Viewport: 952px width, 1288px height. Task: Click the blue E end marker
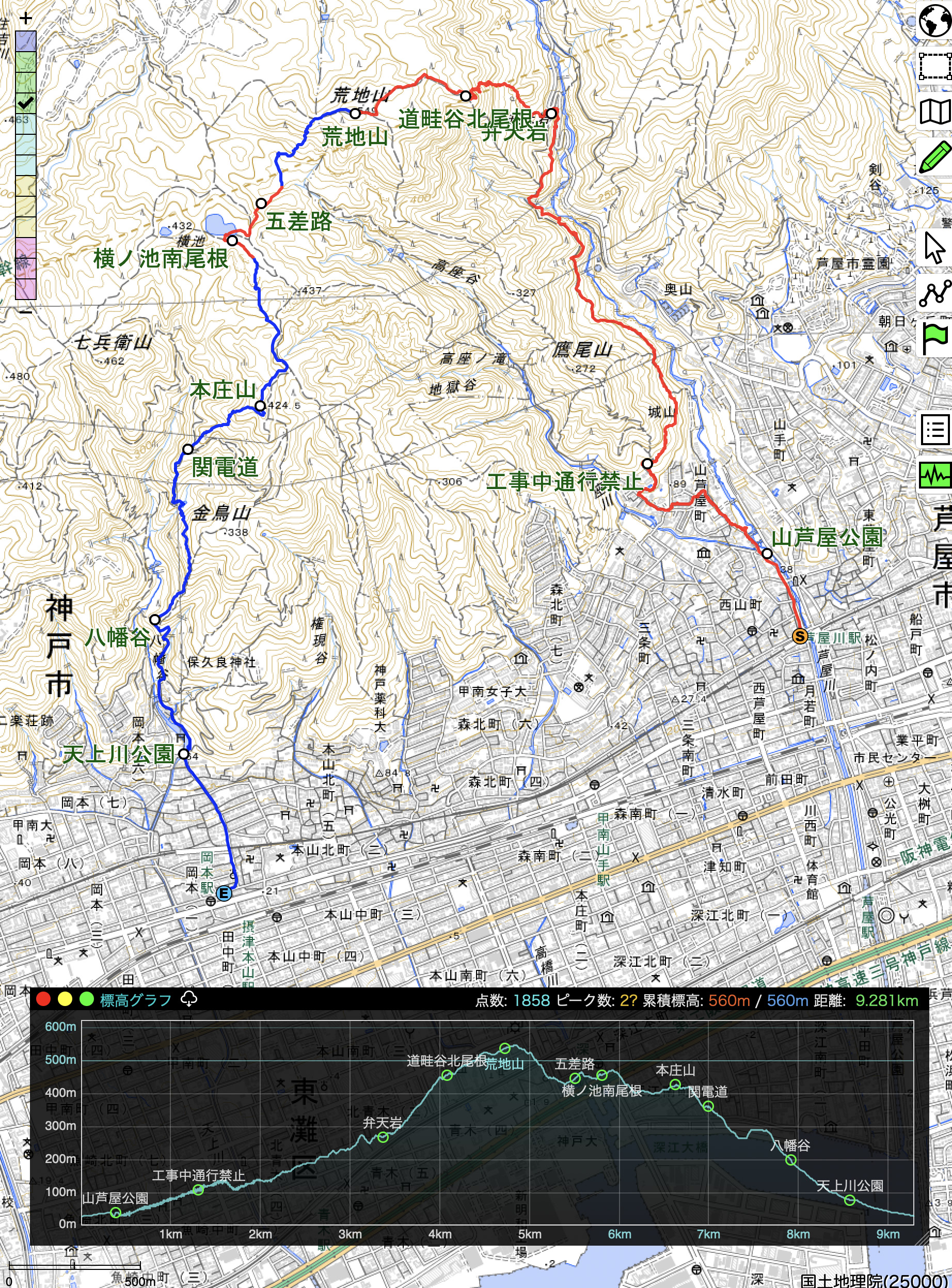[224, 893]
